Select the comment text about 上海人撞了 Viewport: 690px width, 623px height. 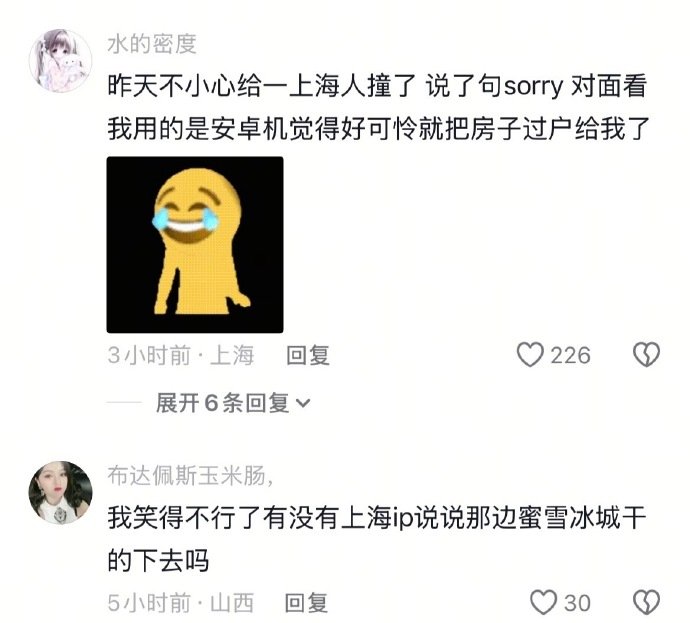[378, 107]
